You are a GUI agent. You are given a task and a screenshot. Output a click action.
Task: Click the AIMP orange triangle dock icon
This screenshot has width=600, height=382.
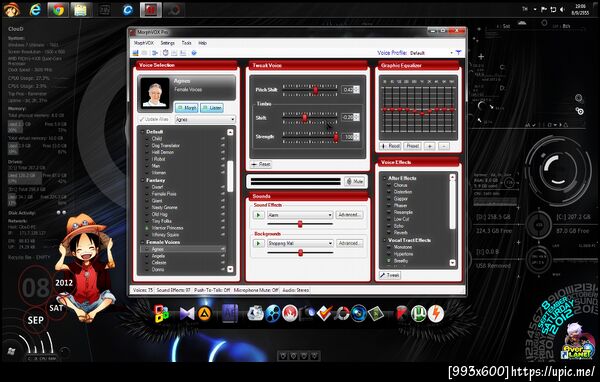click(x=205, y=314)
